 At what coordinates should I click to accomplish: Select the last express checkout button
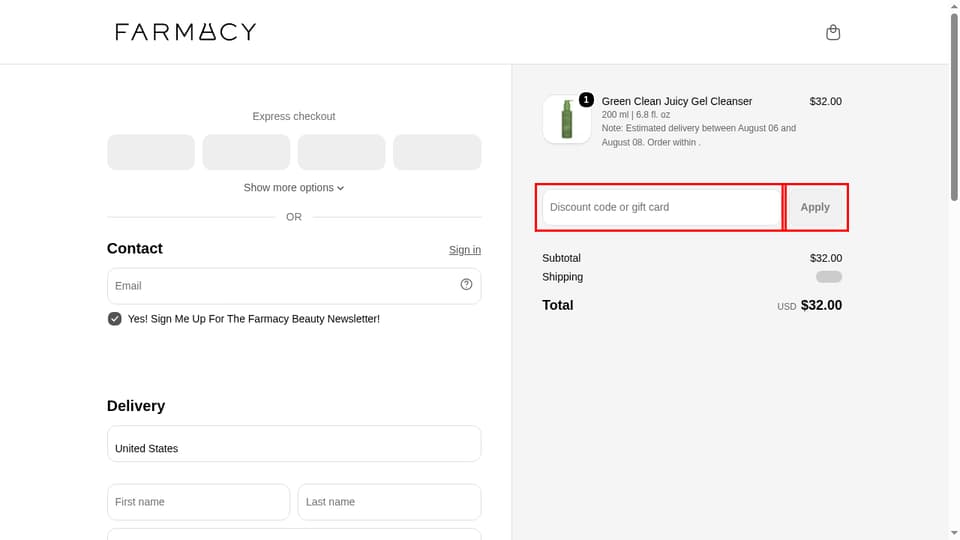pyautogui.click(x=437, y=152)
